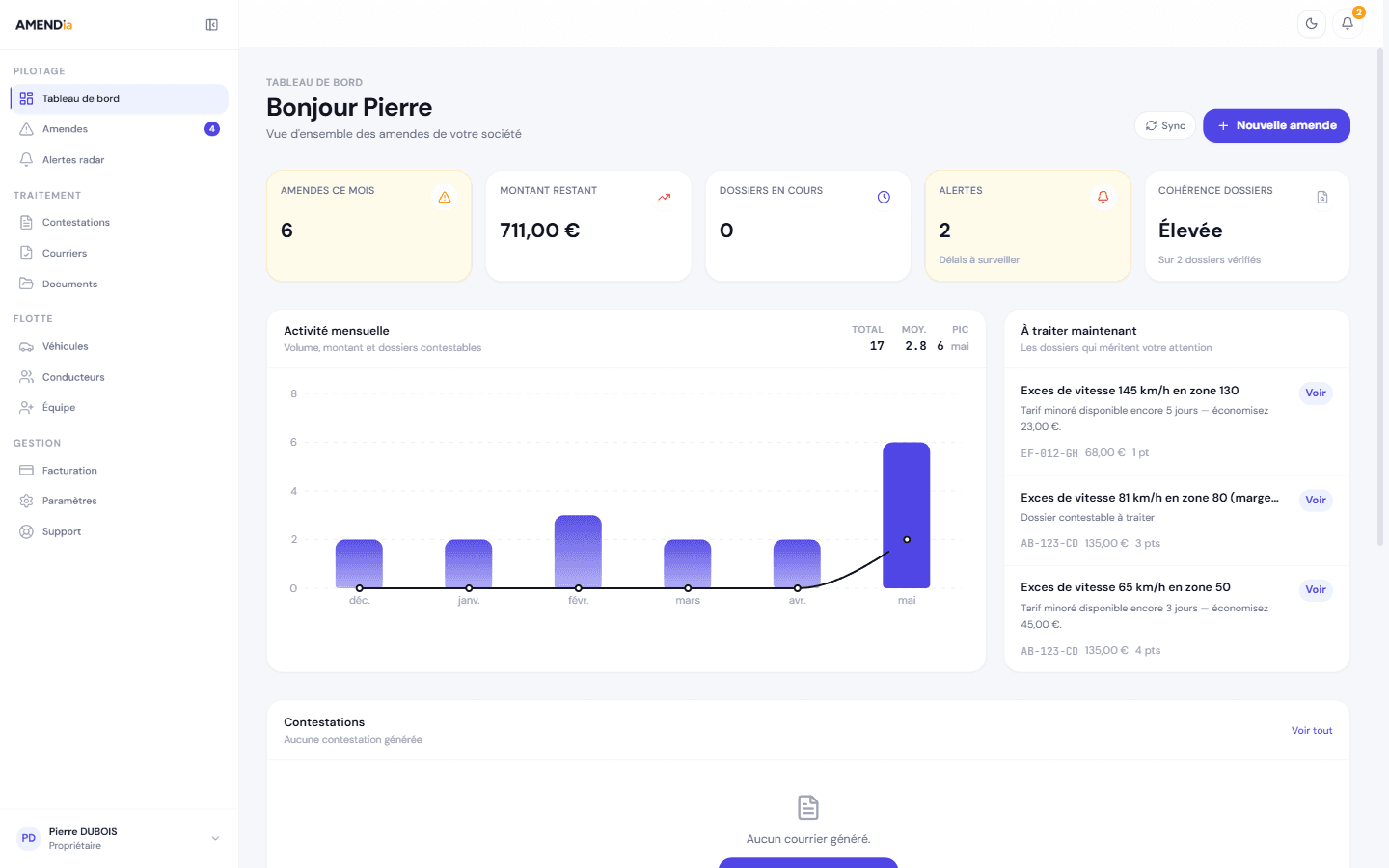
Task: Toggle dark mode moon icon
Action: 1312,24
